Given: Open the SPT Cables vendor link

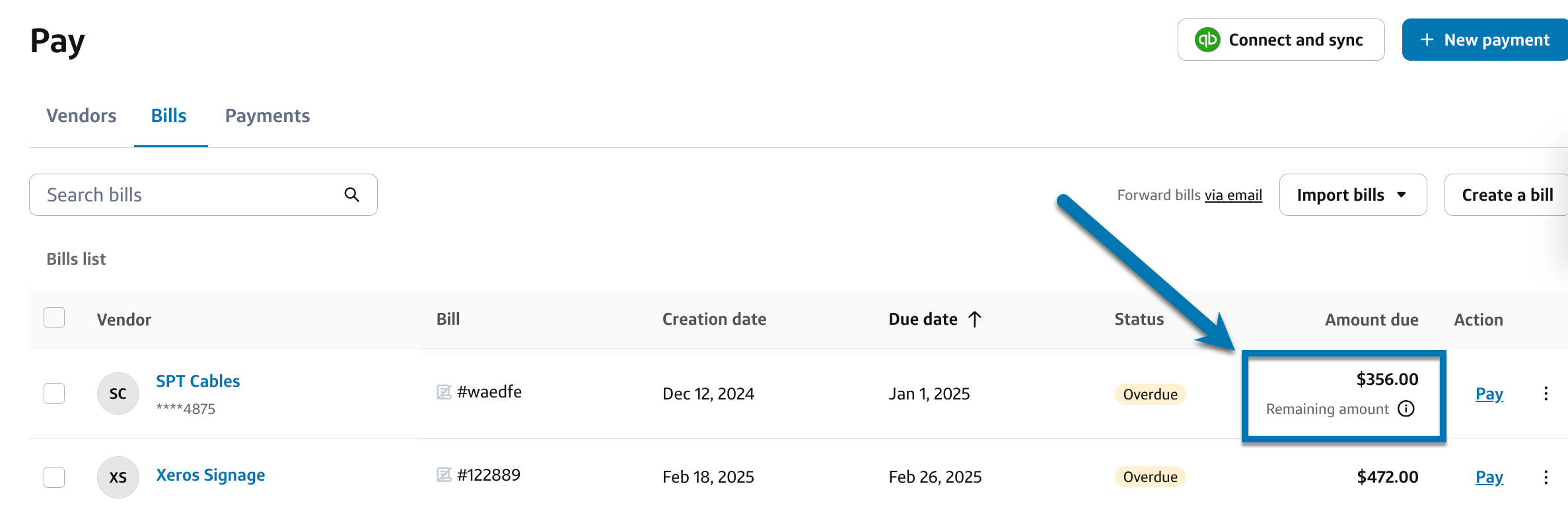Looking at the screenshot, I should [197, 381].
